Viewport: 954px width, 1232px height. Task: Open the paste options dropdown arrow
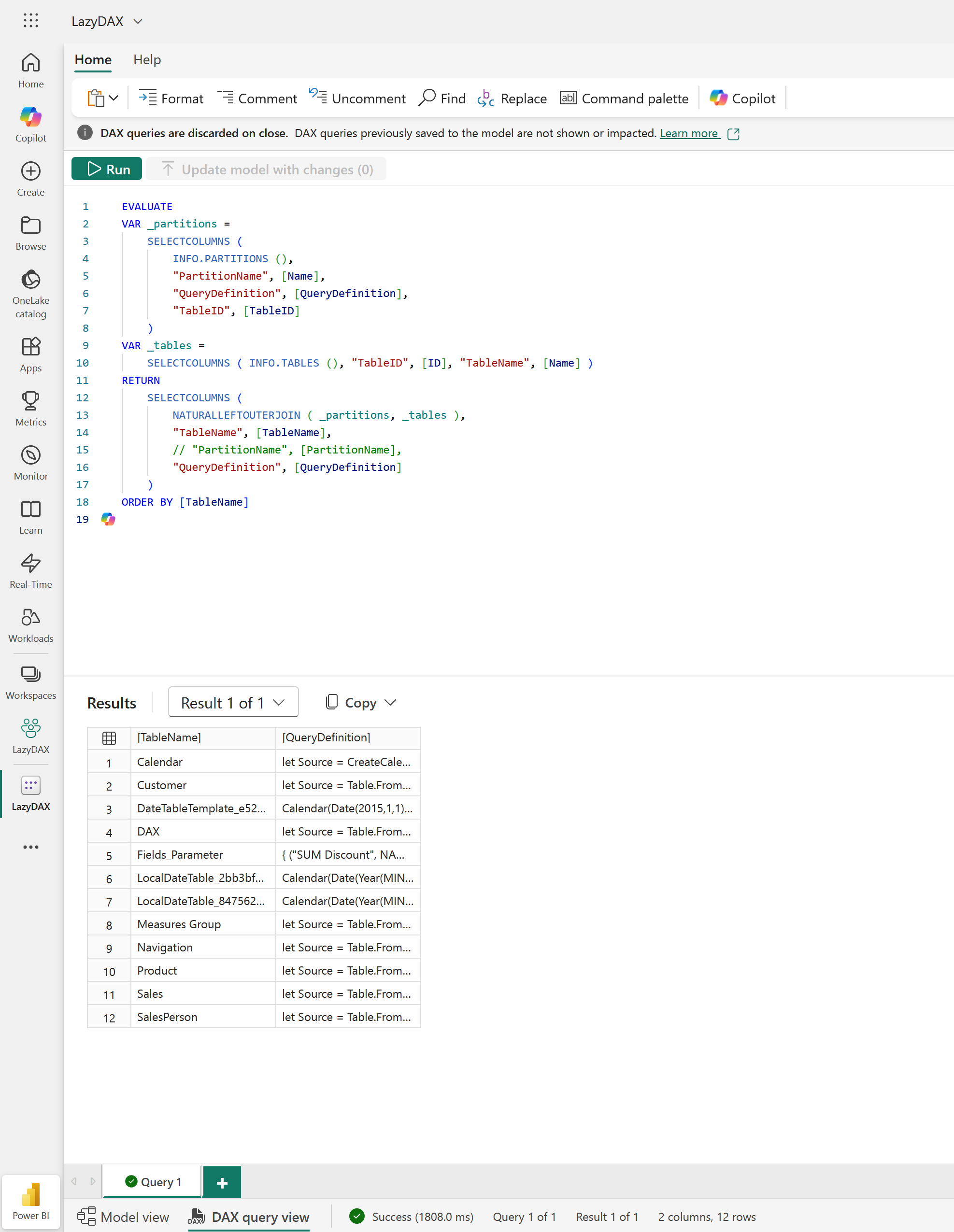(x=114, y=98)
